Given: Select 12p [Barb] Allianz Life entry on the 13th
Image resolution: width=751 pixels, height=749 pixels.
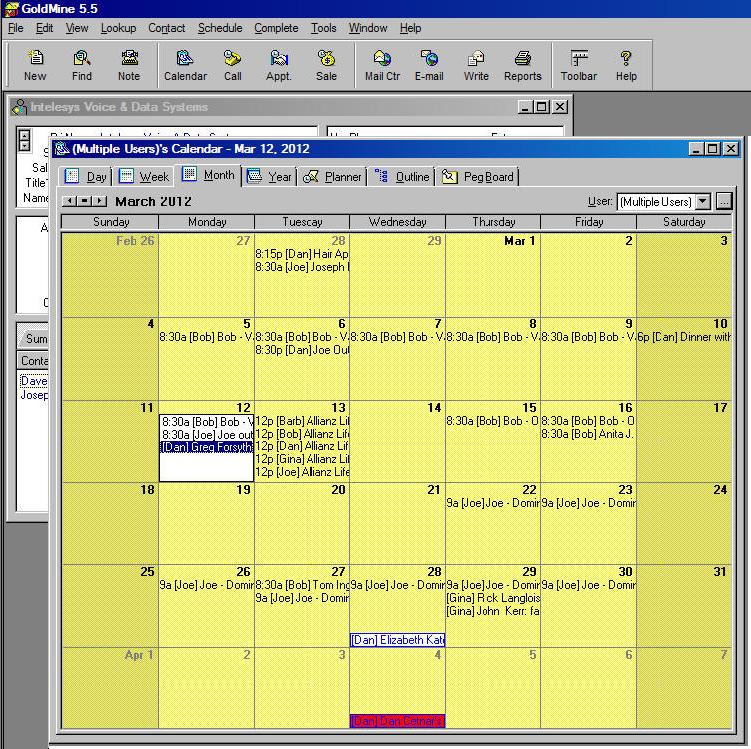Looking at the screenshot, I should coord(302,421).
